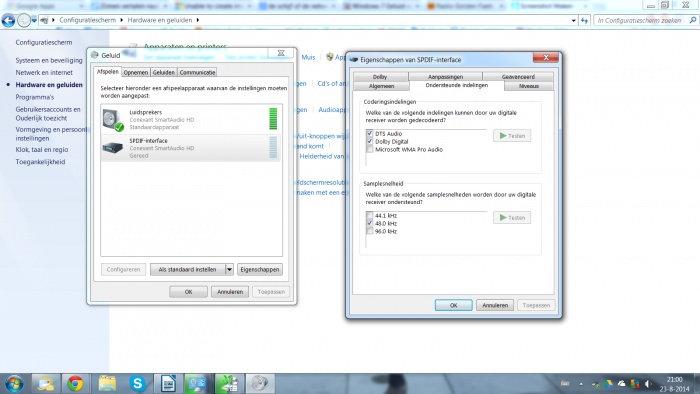Screen dimensions: 700x394
Task: Click Testen for sample rates
Action: click(x=512, y=218)
